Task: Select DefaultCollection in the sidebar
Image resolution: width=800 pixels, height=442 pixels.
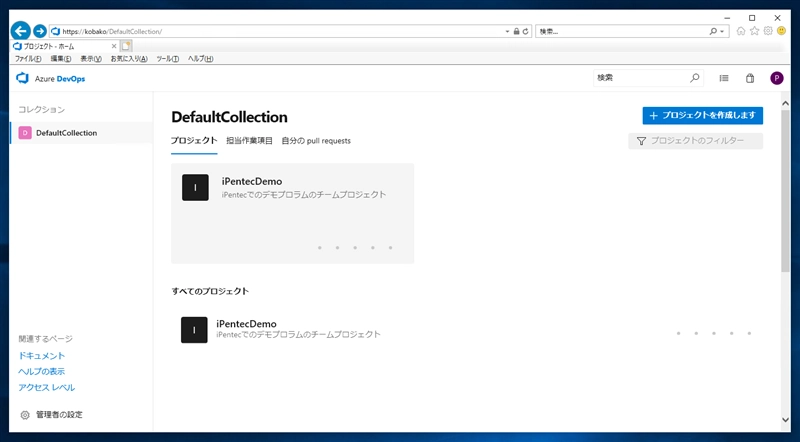Action: 81,133
